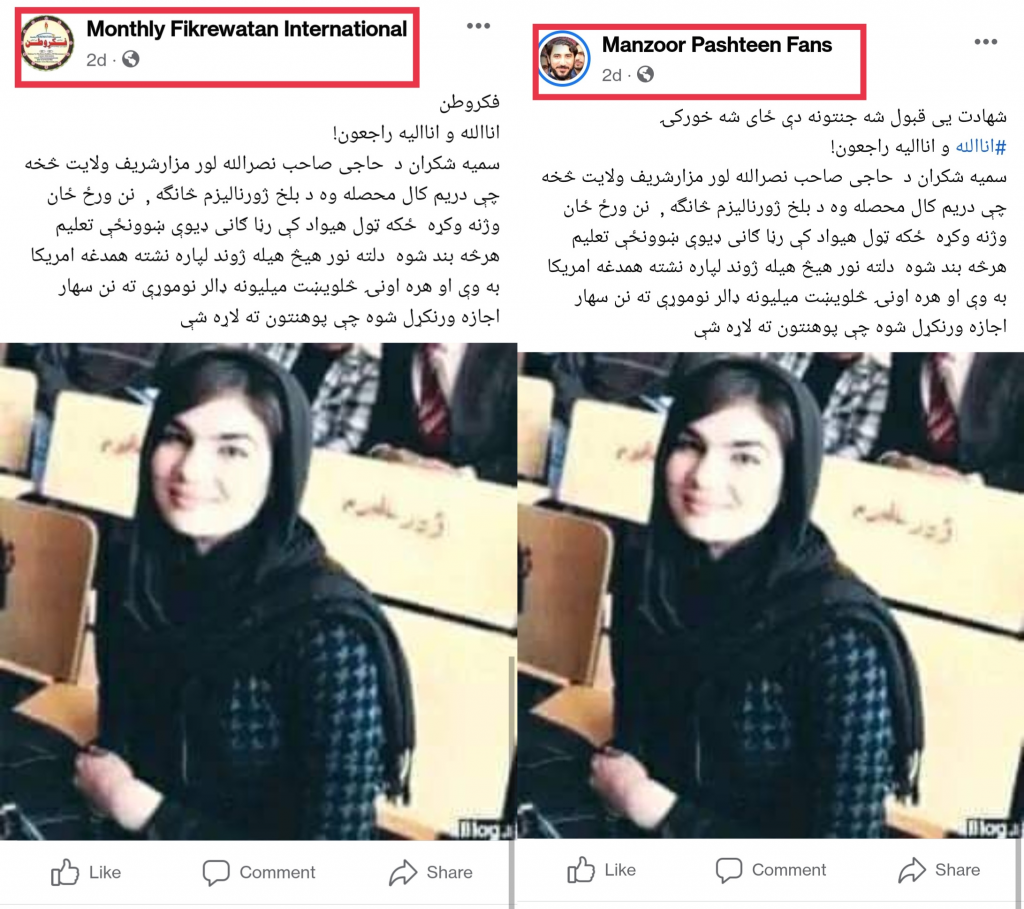The height and width of the screenshot is (909, 1024).
Task: Open the right post's photo of woman
Action: click(771, 595)
